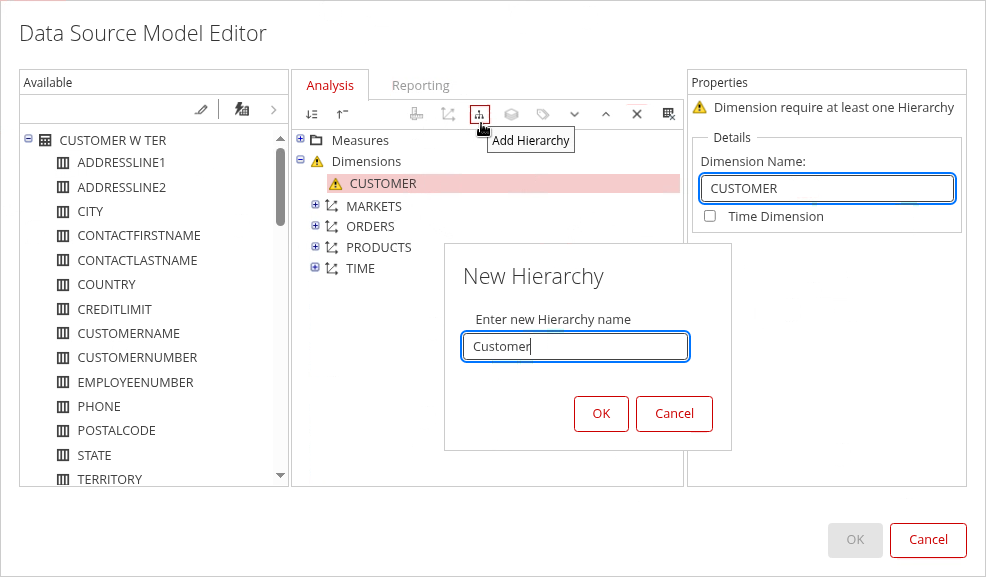Click the edit source pencil icon
986x577 pixels.
202,110
